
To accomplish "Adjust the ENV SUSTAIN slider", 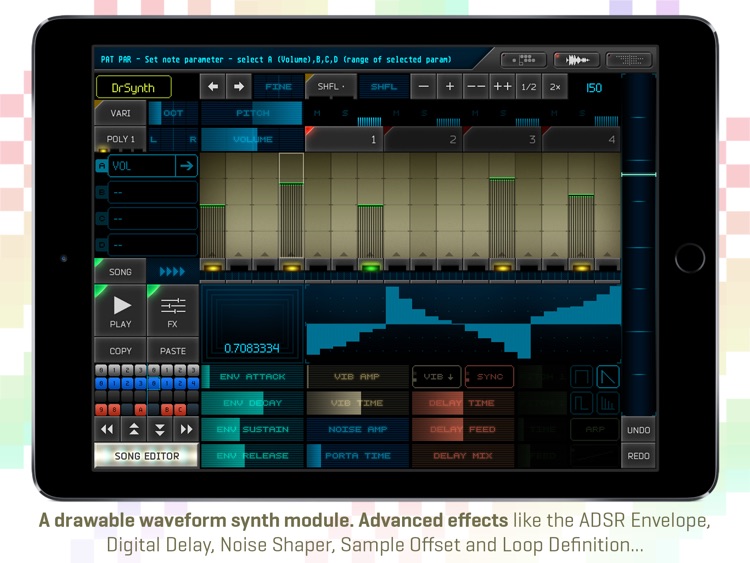I will (253, 429).
